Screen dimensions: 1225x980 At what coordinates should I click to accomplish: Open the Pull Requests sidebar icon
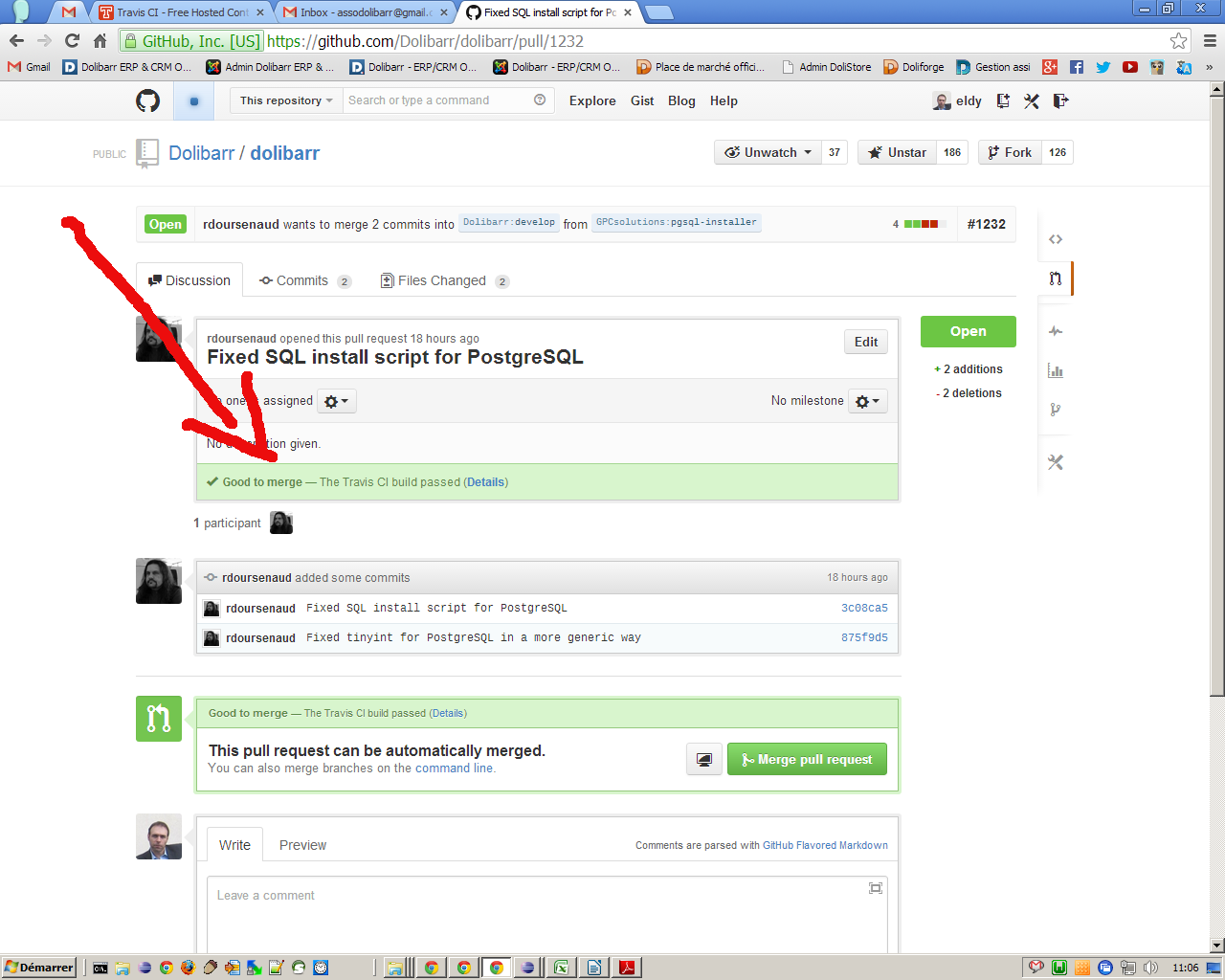[x=1055, y=278]
